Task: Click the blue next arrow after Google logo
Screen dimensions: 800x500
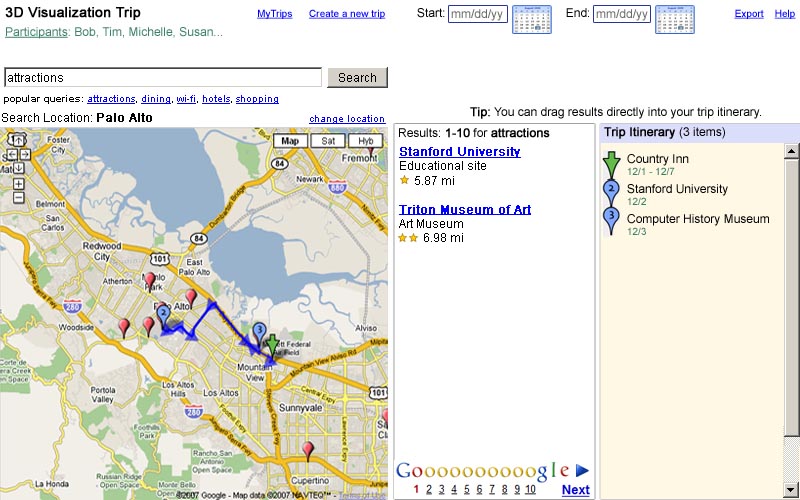Action: [582, 470]
